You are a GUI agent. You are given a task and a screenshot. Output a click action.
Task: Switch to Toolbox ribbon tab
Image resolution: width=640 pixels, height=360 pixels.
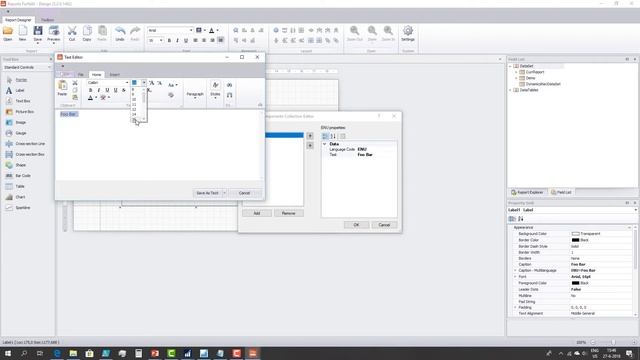47,20
